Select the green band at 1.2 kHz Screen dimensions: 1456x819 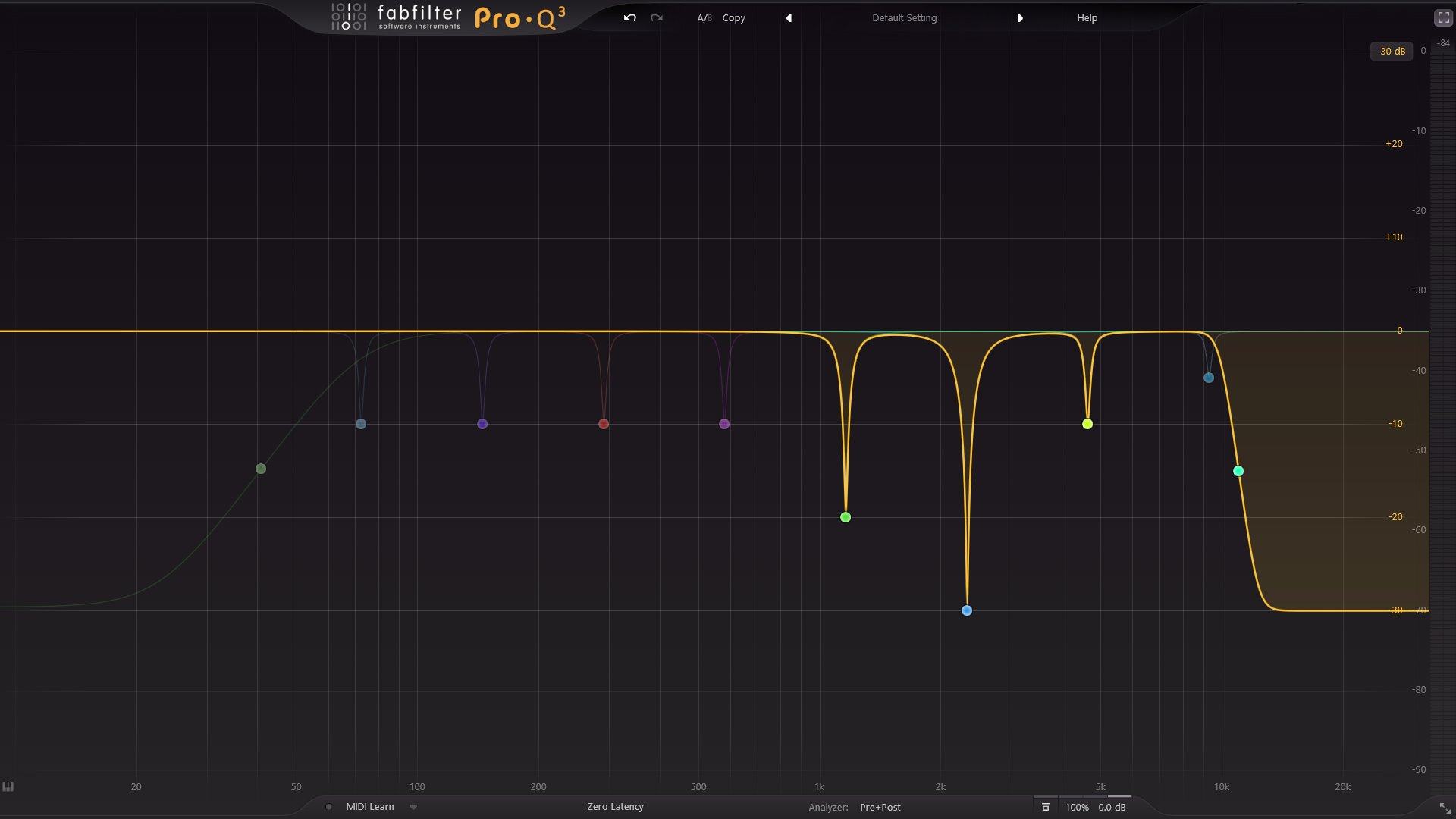coord(846,517)
